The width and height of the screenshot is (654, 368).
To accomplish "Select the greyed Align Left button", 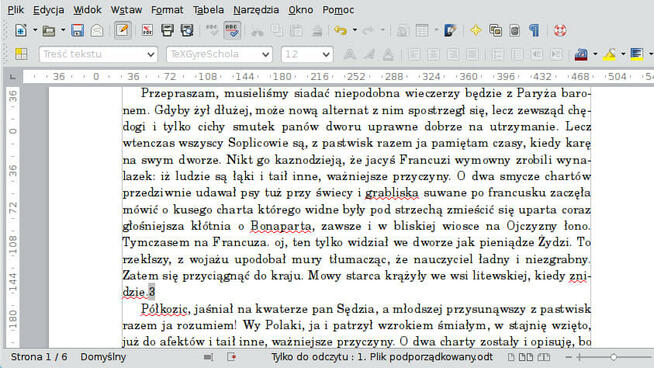I will (x=414, y=54).
